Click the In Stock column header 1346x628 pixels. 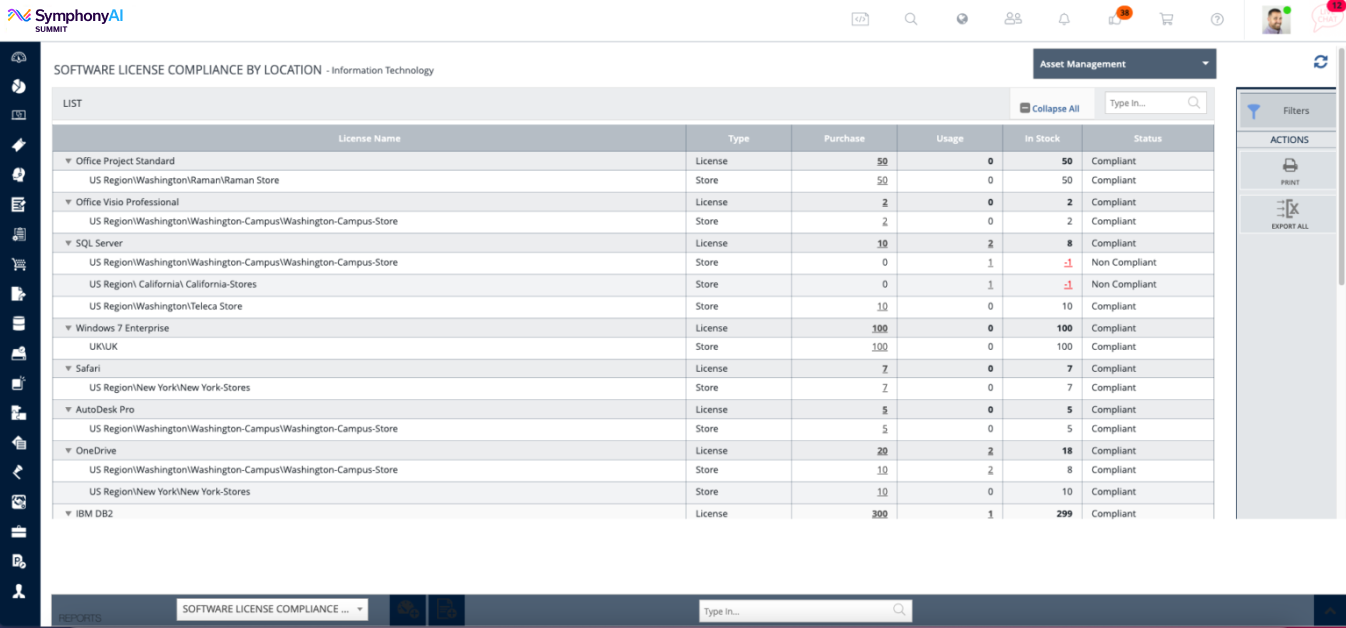1042,138
